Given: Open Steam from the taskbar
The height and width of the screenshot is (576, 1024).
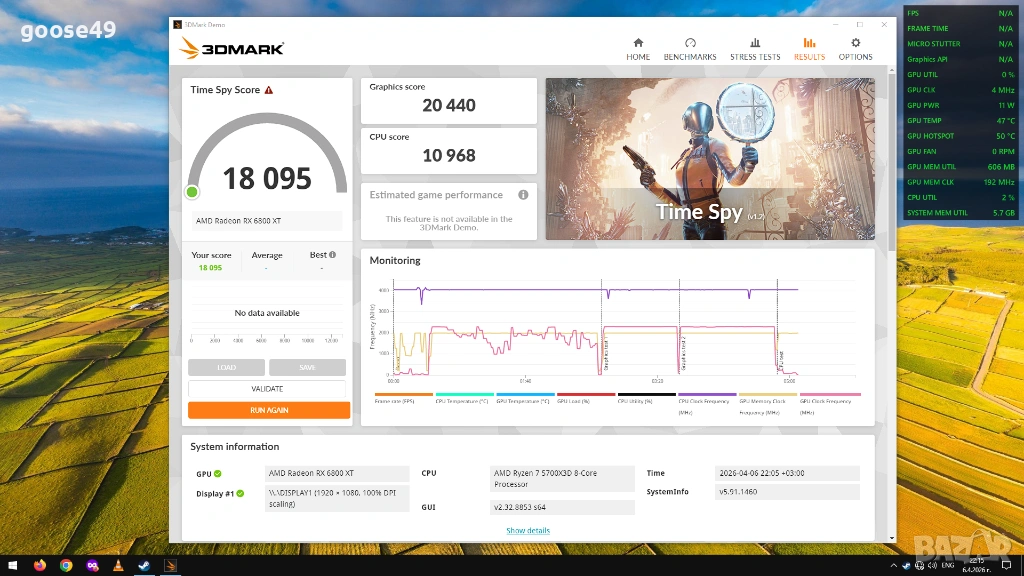Looking at the screenshot, I should click(x=144, y=565).
